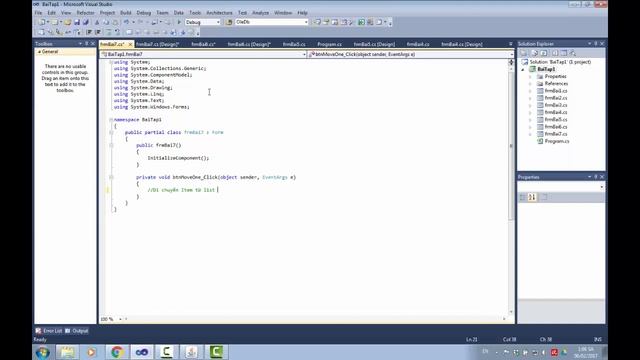Viewport: 640px width, 360px height.
Task: Open the File menu
Action: point(38,13)
